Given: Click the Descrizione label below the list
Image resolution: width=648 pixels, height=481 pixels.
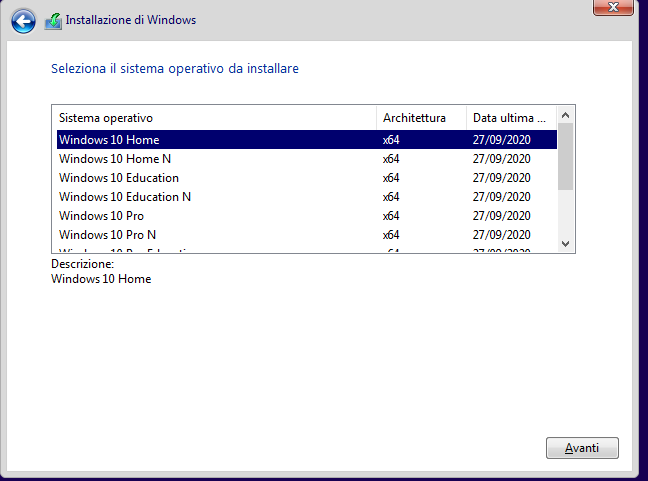Looking at the screenshot, I should point(82,264).
